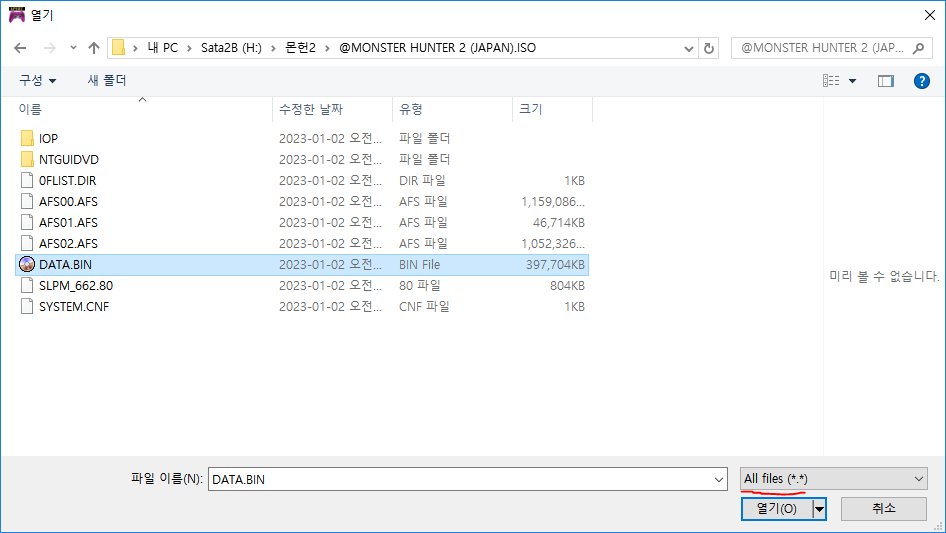
Task: Close the 열기 dialog window
Action: click(930, 15)
